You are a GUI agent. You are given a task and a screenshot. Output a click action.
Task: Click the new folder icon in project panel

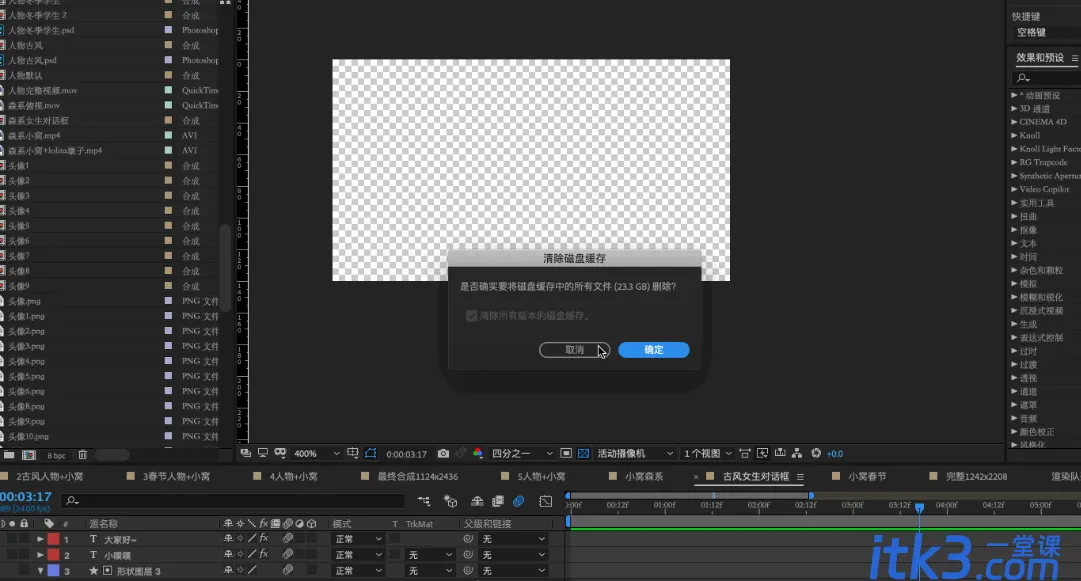tap(9, 455)
